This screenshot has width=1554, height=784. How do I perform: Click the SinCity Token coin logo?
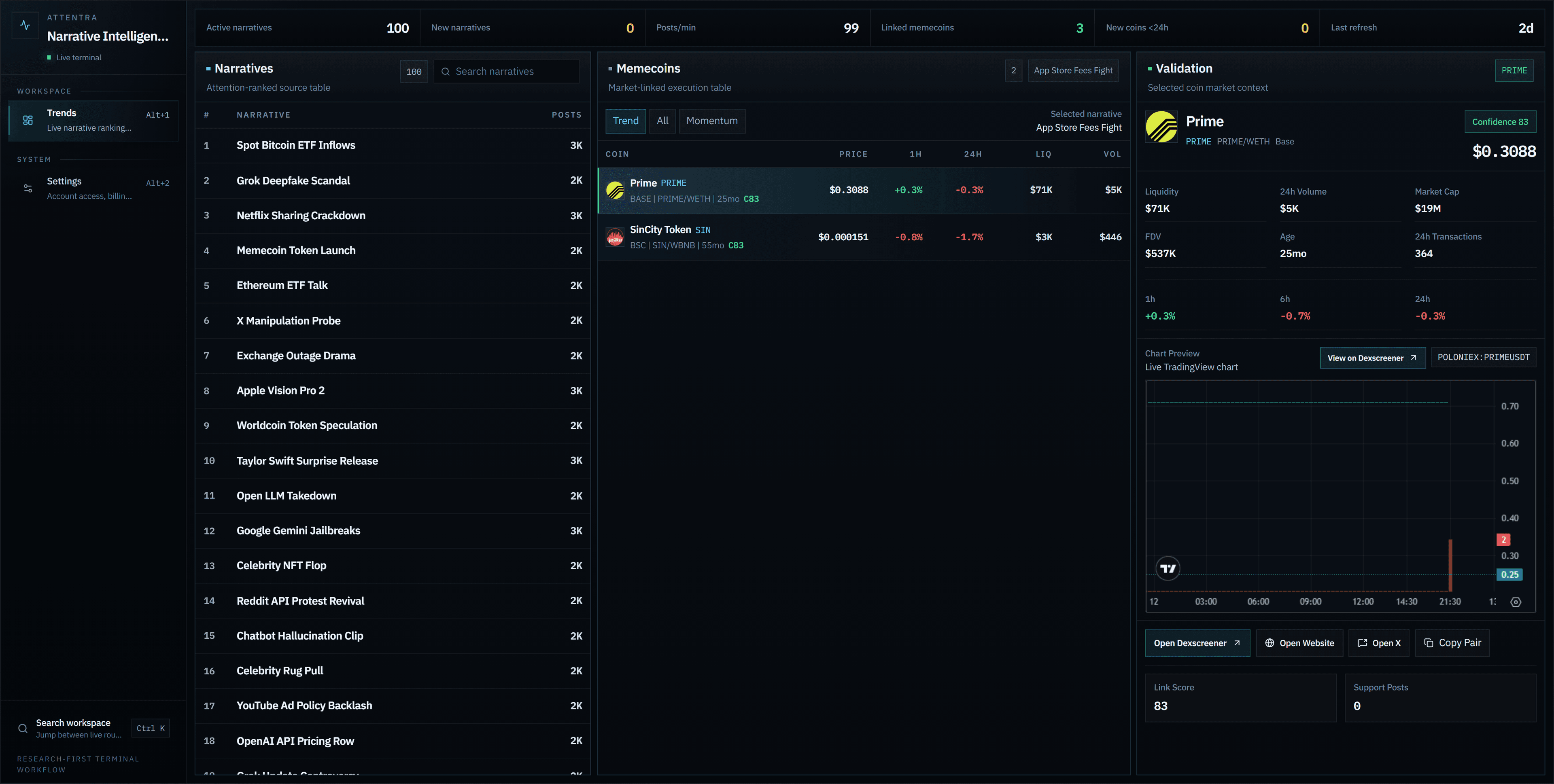tap(615, 237)
